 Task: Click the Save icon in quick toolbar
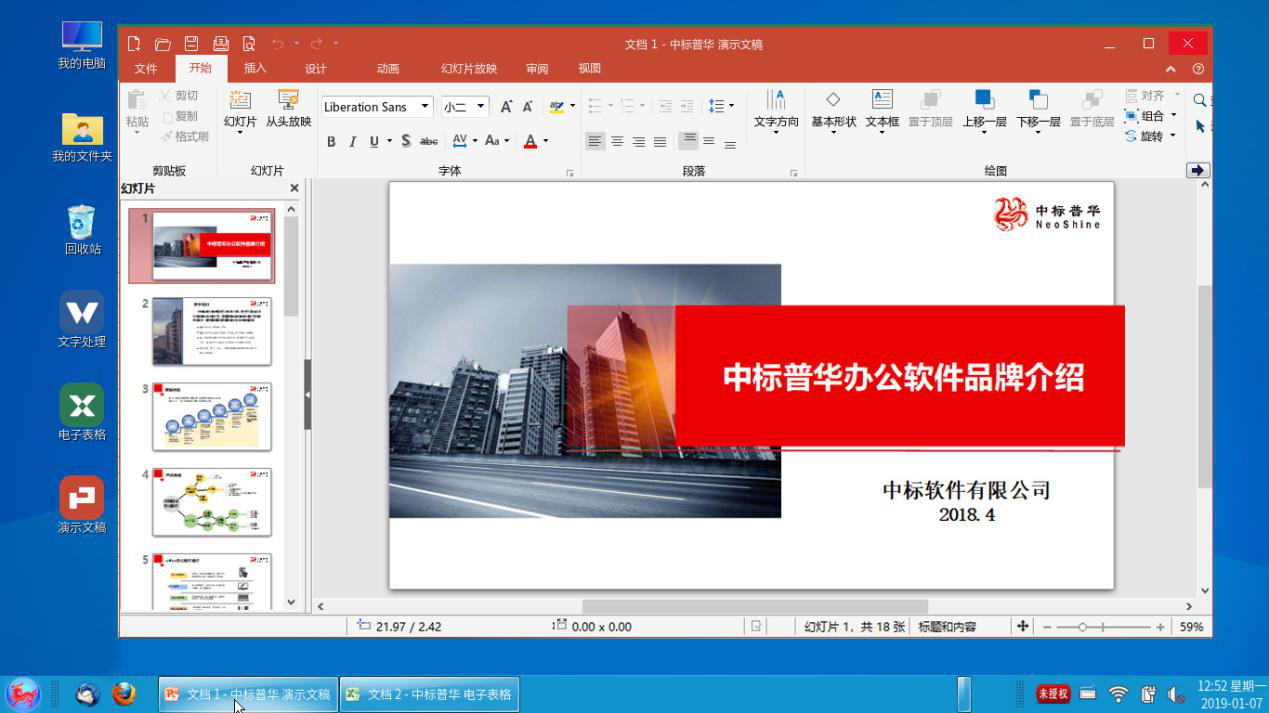coord(191,43)
